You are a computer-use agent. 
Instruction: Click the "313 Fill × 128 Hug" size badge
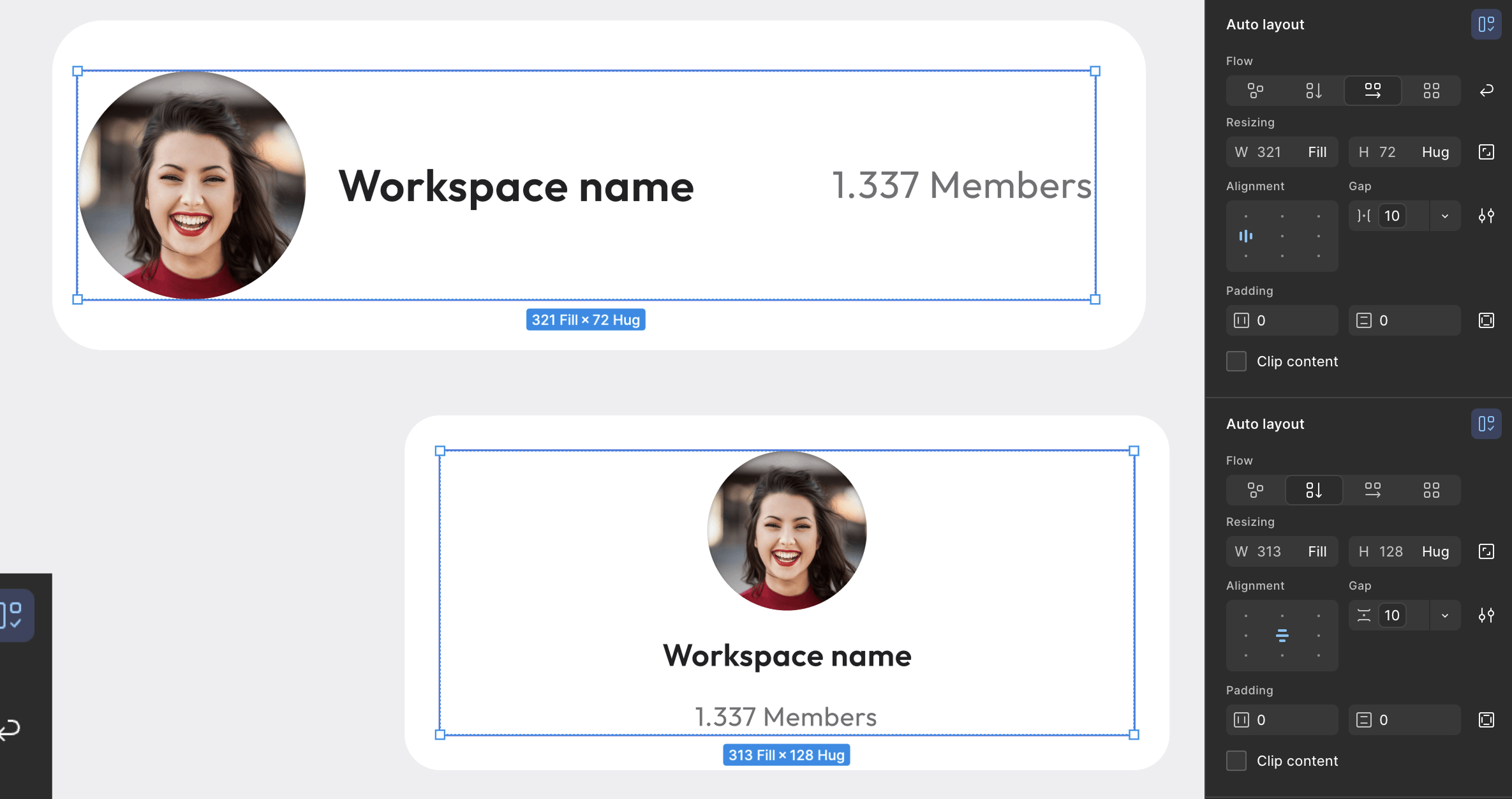pos(786,755)
